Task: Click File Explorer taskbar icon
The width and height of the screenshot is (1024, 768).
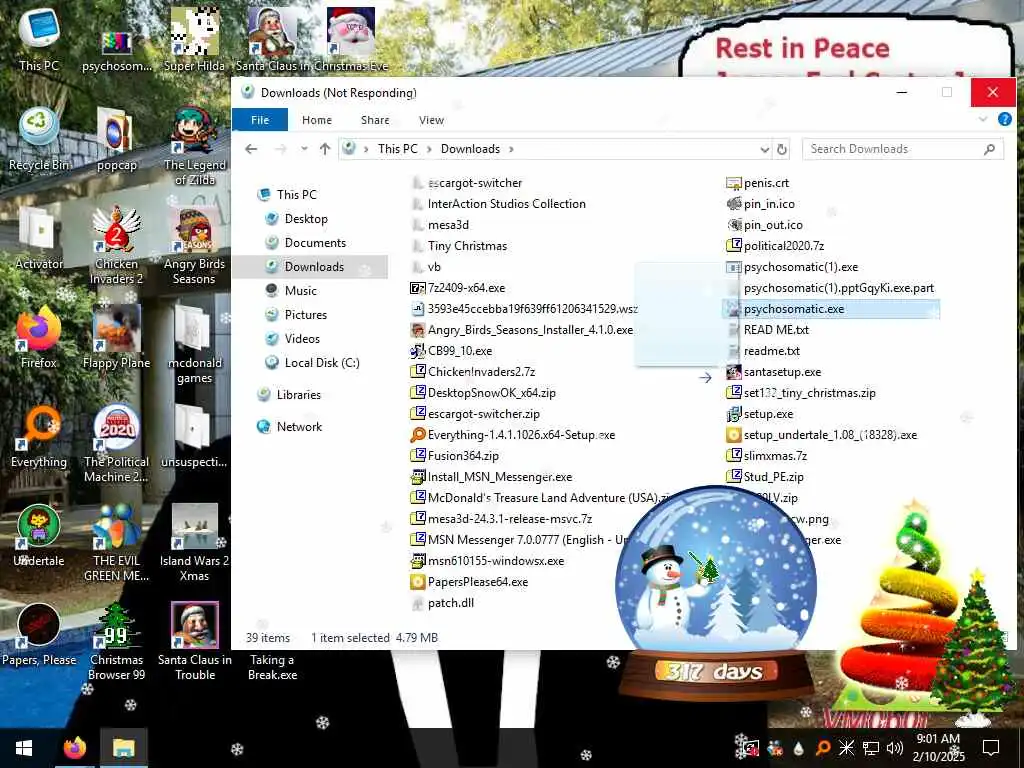Action: pyautogui.click(x=123, y=748)
